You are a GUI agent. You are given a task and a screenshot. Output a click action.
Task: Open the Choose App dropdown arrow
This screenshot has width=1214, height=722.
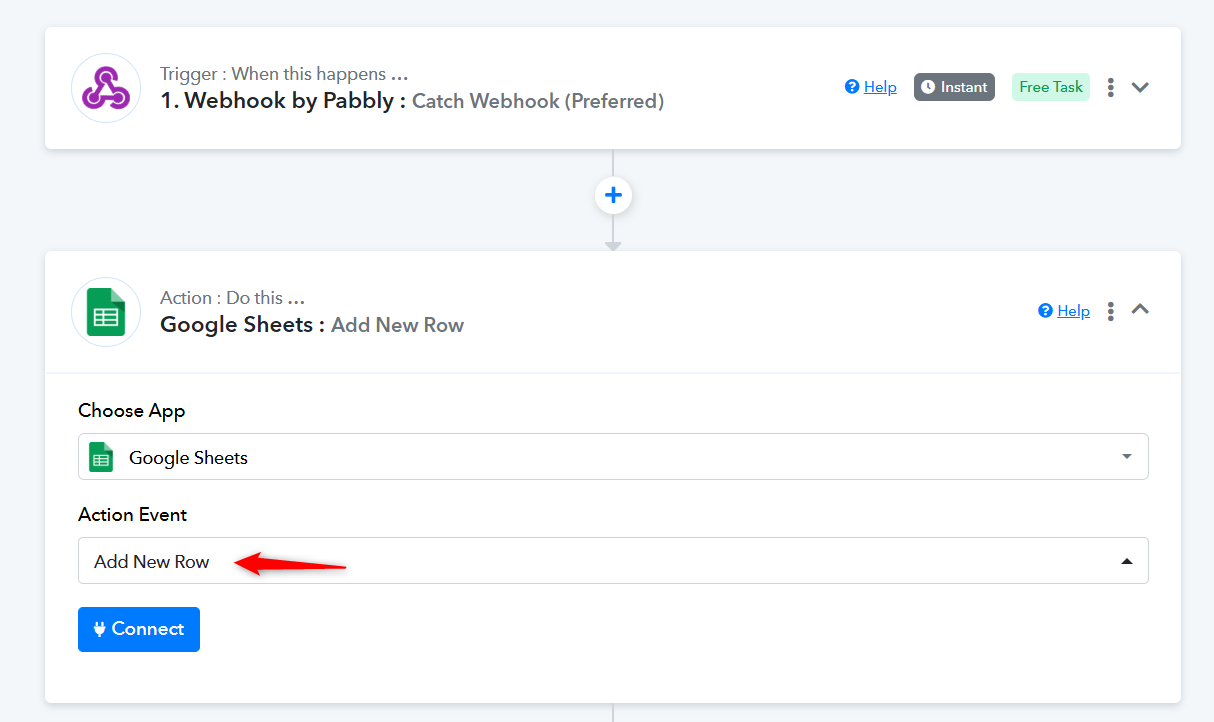[x=1127, y=457]
